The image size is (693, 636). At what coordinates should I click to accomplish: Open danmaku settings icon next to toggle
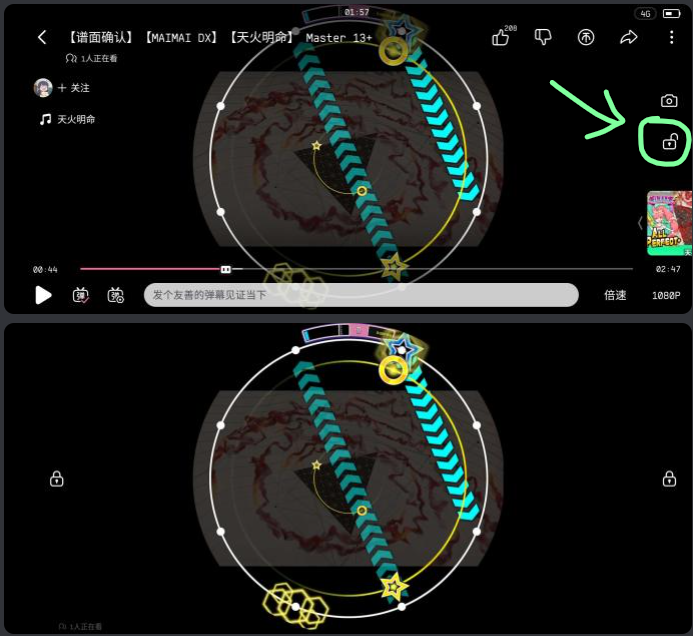click(x=116, y=295)
